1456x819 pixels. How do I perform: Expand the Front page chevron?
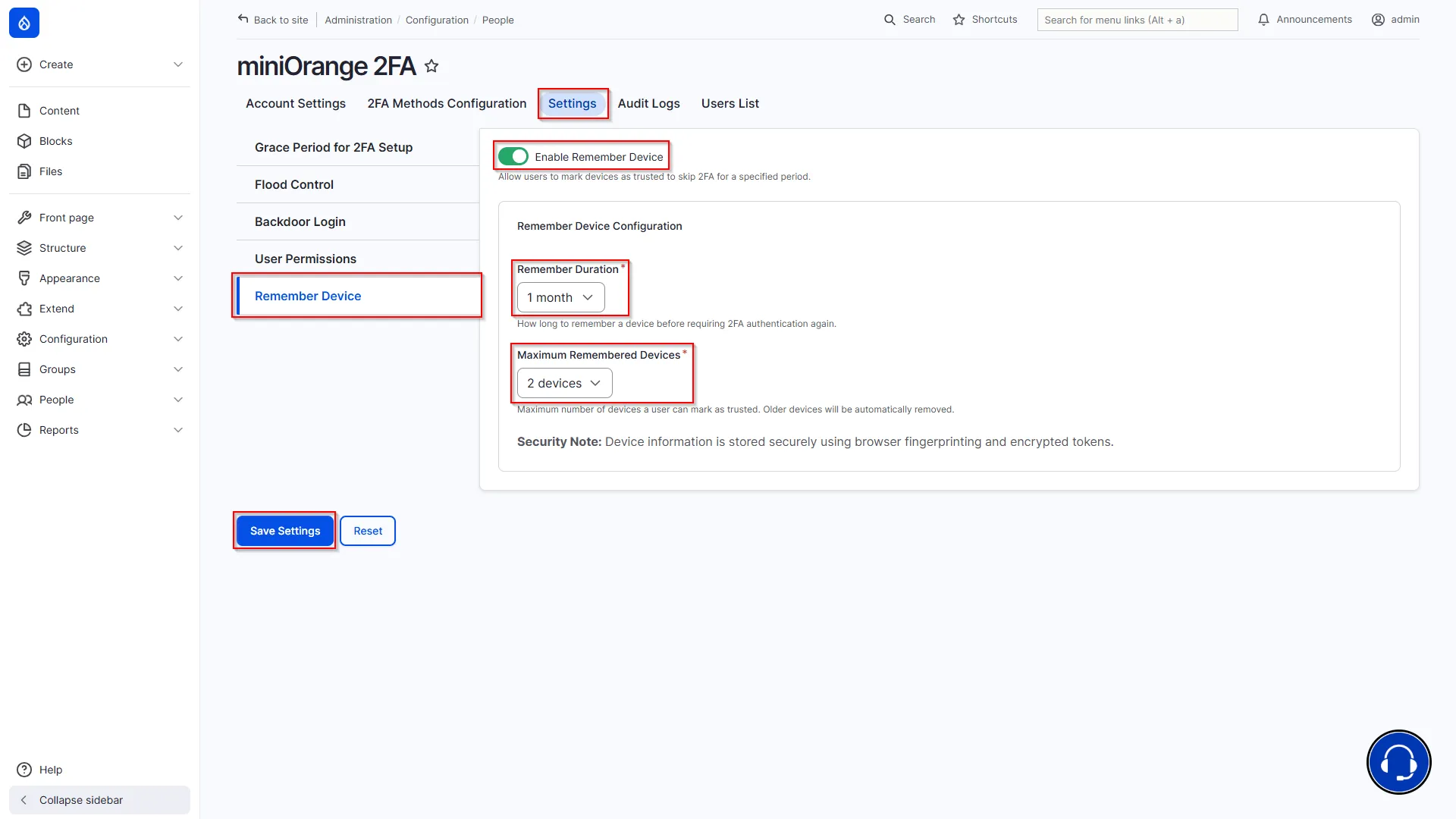coord(178,218)
